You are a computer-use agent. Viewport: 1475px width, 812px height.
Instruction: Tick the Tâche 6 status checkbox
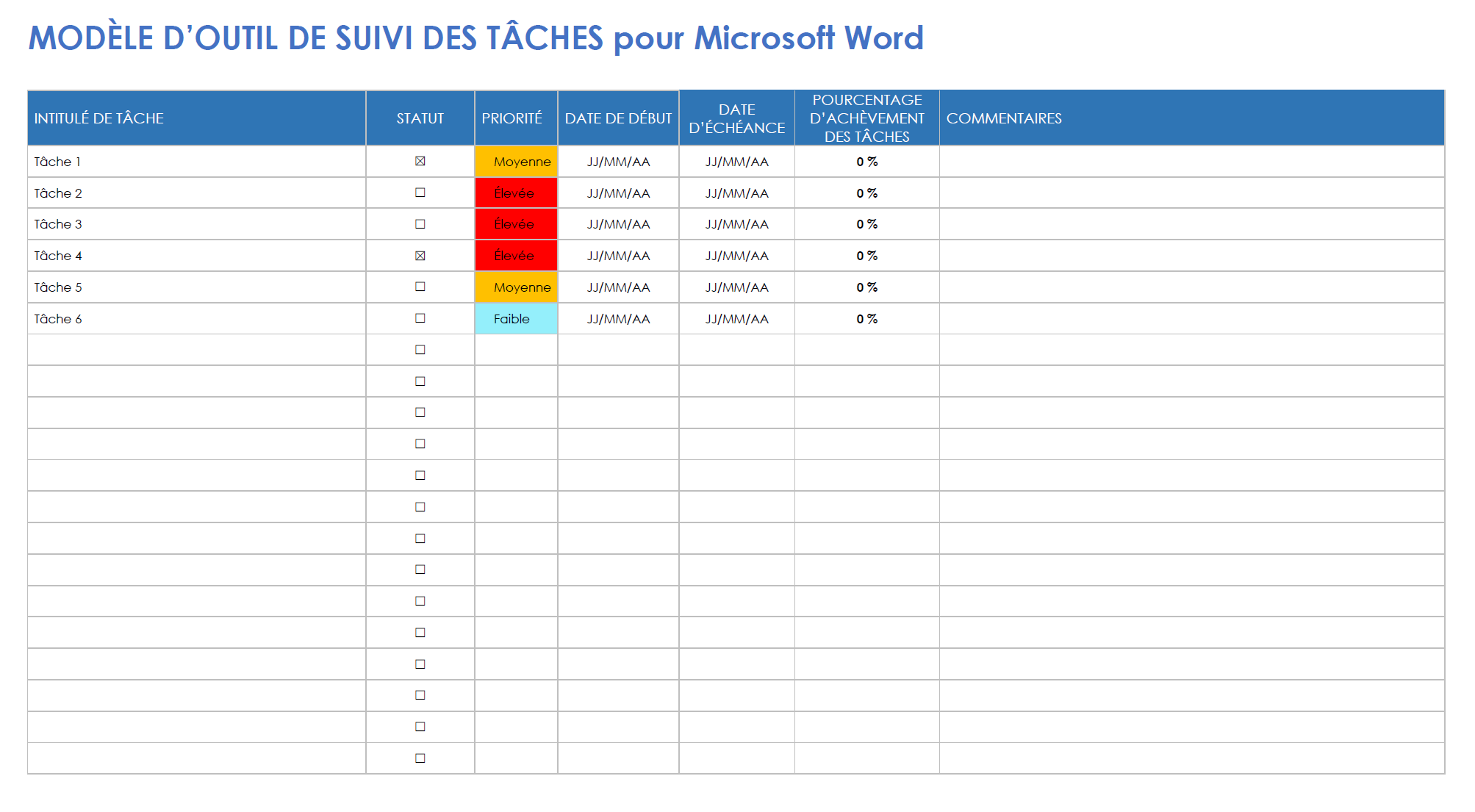click(420, 318)
